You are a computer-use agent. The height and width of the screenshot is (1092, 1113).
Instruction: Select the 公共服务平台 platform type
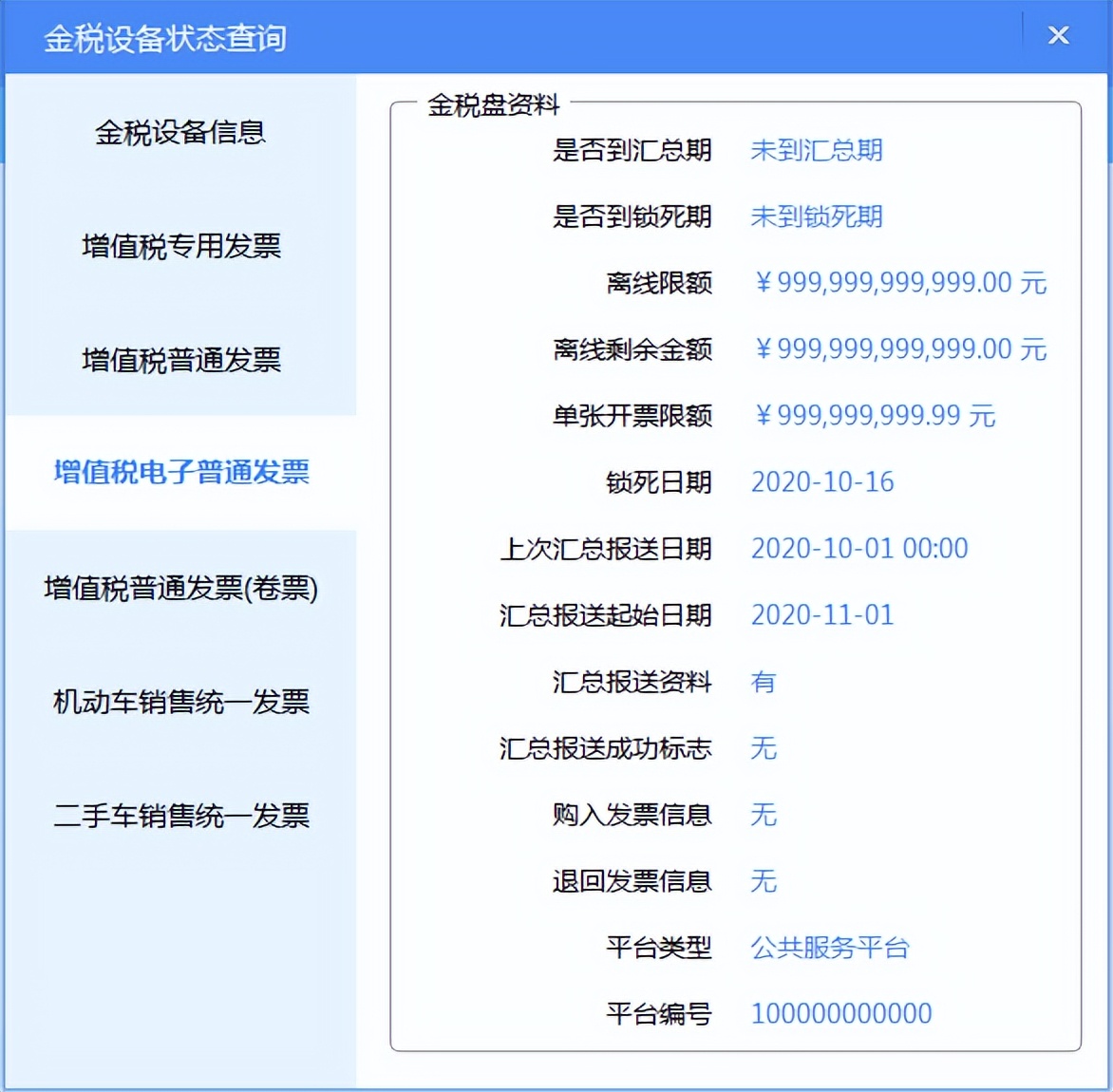pos(830,948)
